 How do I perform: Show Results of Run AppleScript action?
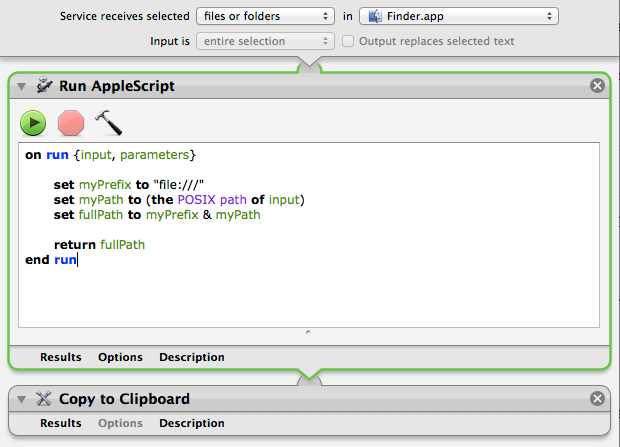pyautogui.click(x=60, y=357)
